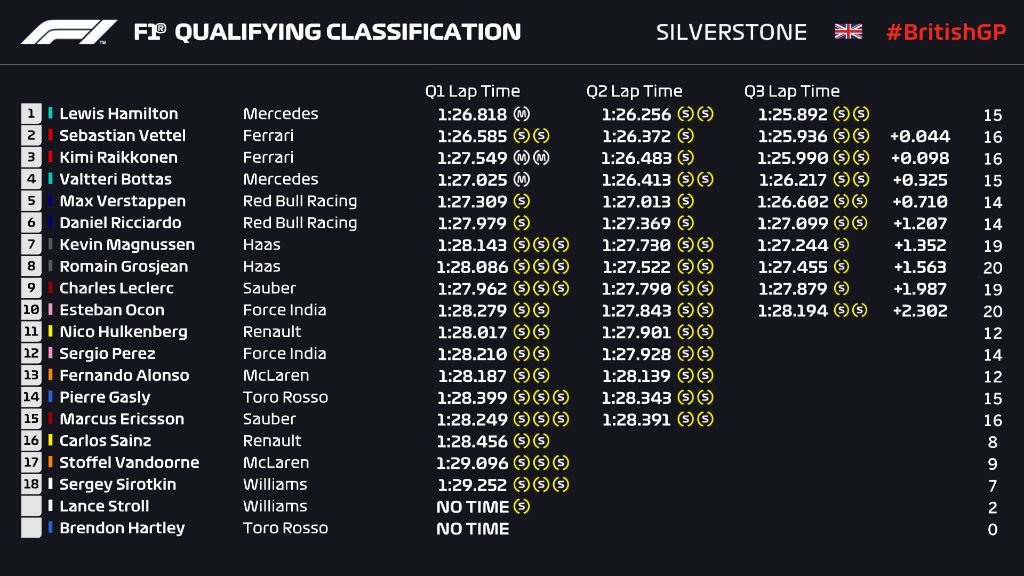Select the SILVERSTONE venue label
Image resolution: width=1024 pixels, height=576 pixels.
coord(731,32)
